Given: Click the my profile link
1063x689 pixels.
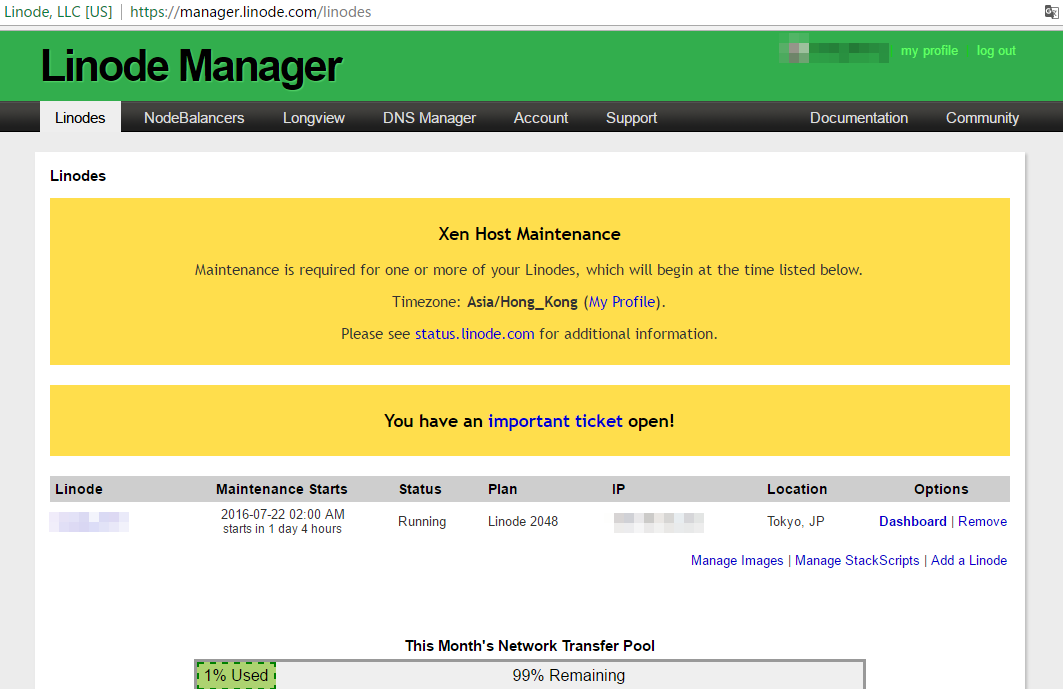Looking at the screenshot, I should click(x=929, y=51).
